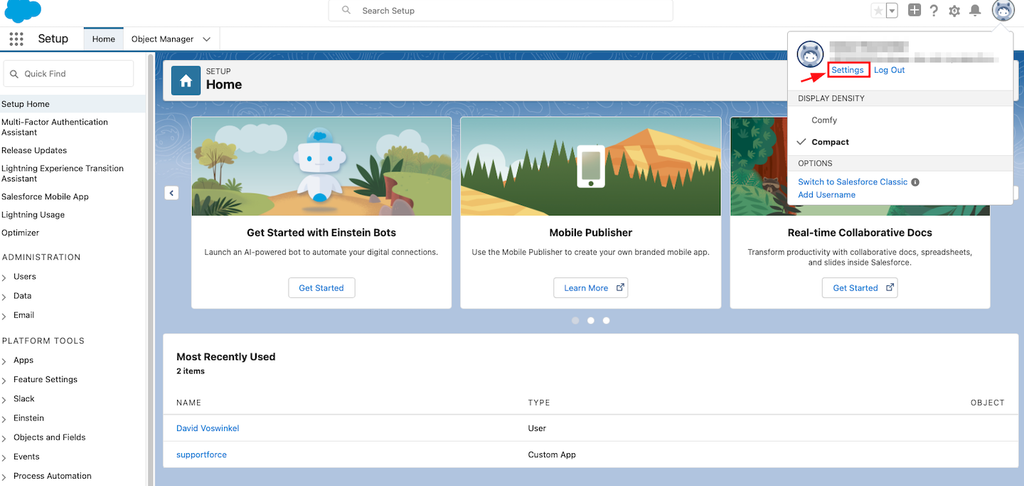Open the supportforce custom app

pos(201,454)
